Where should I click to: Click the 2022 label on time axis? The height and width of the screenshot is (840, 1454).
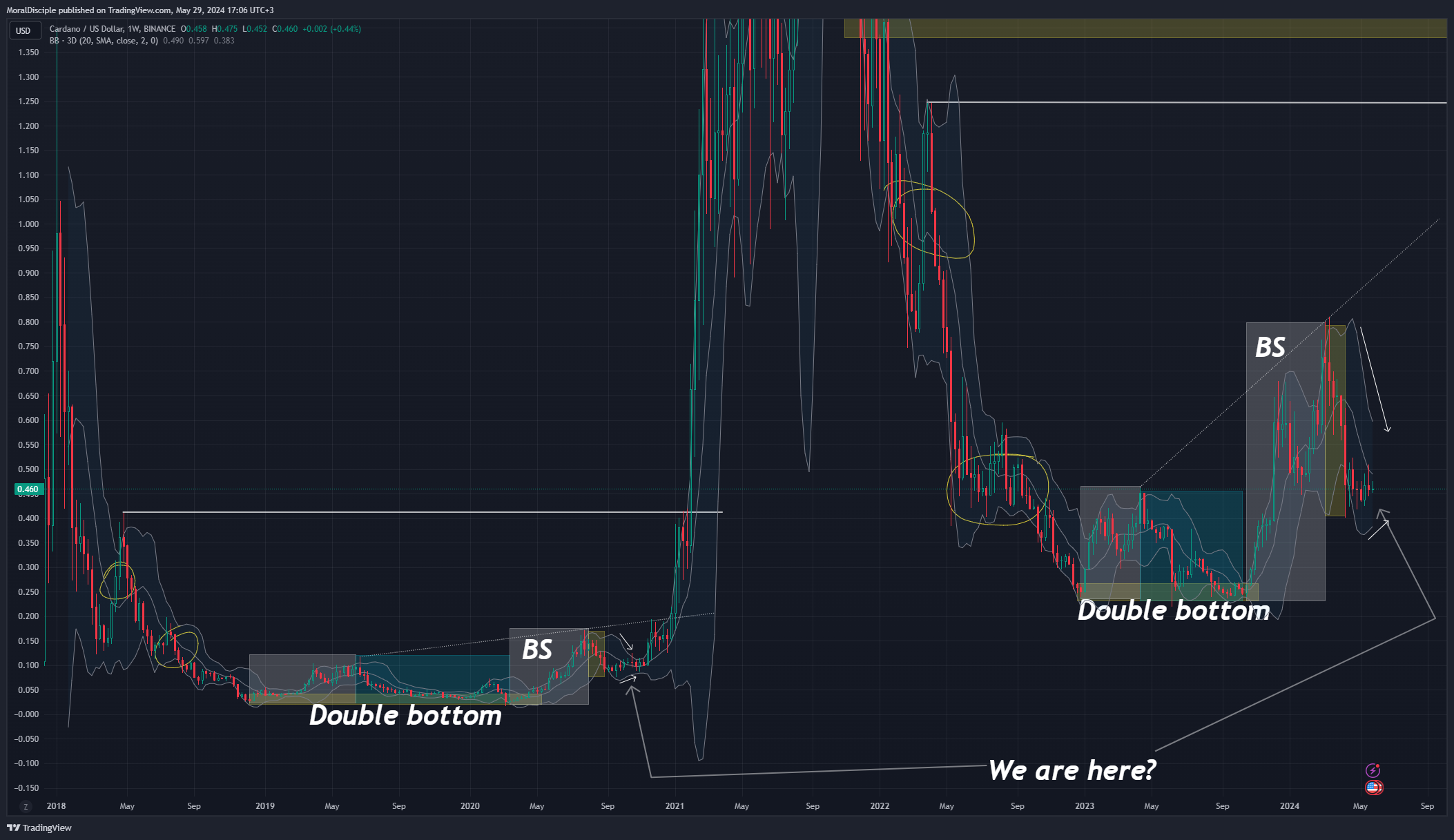(x=880, y=806)
